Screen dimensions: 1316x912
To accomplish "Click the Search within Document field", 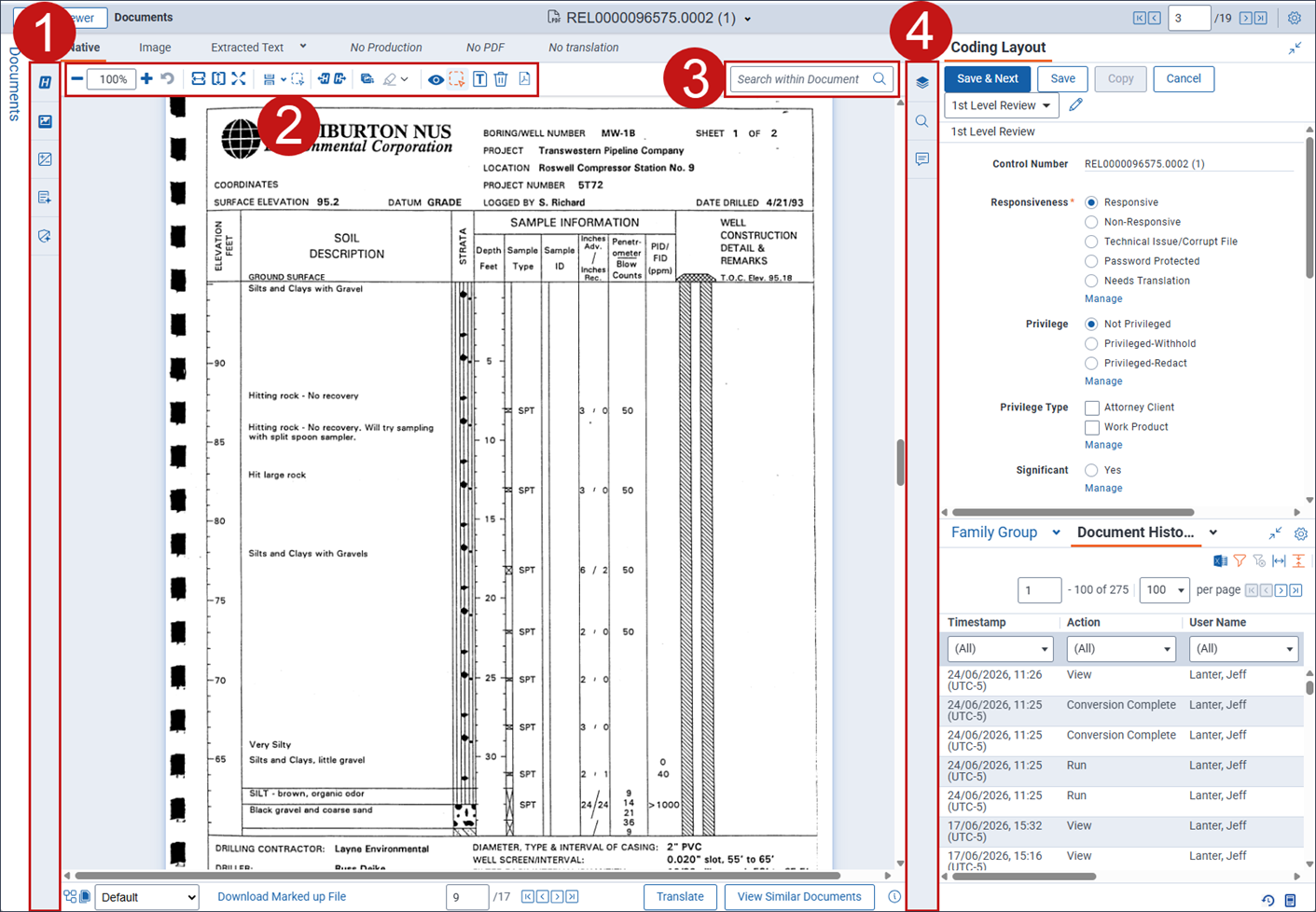I will coord(810,79).
